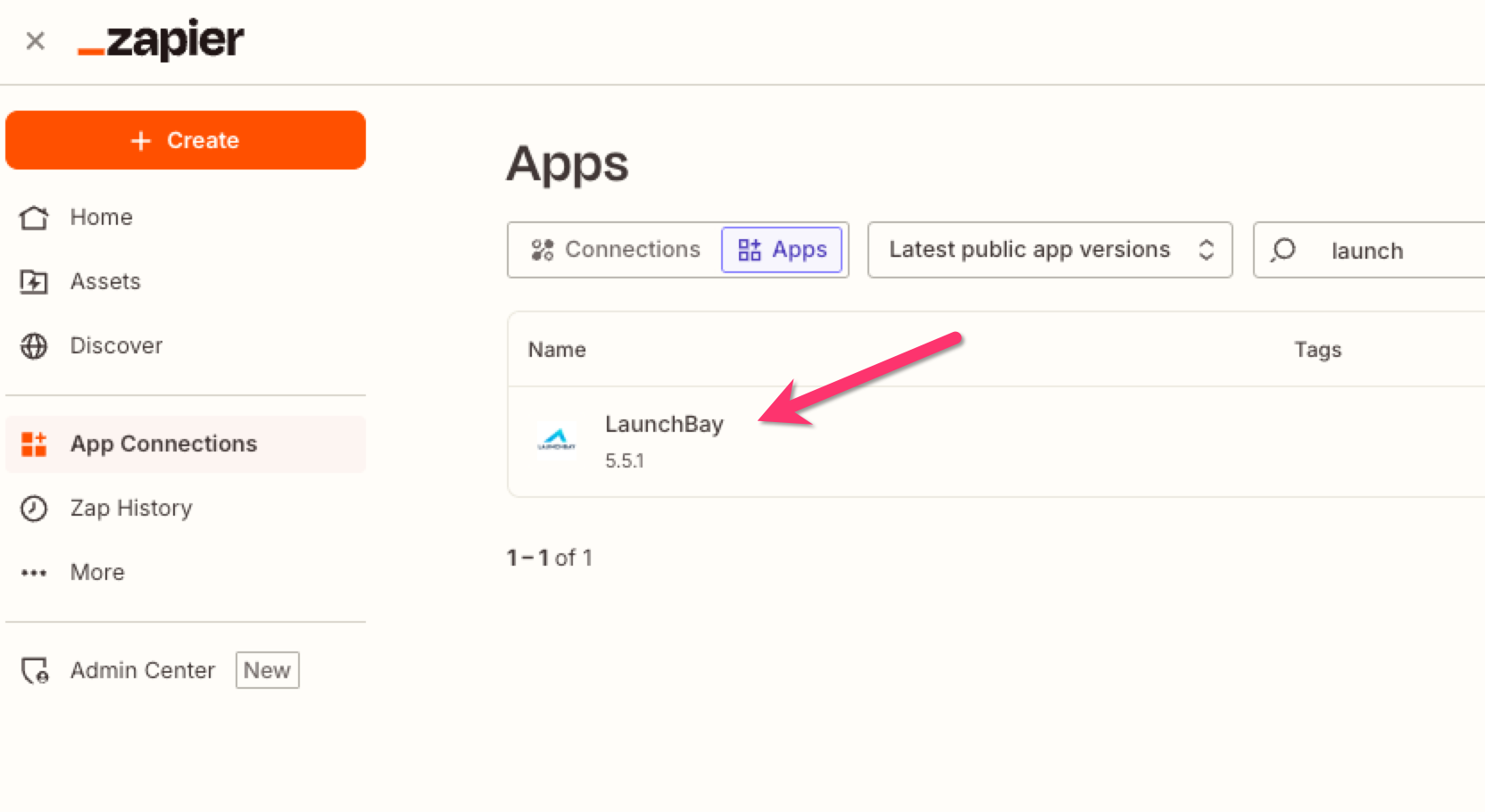
Task: Click the Apps tab grid icon
Action: click(750, 250)
